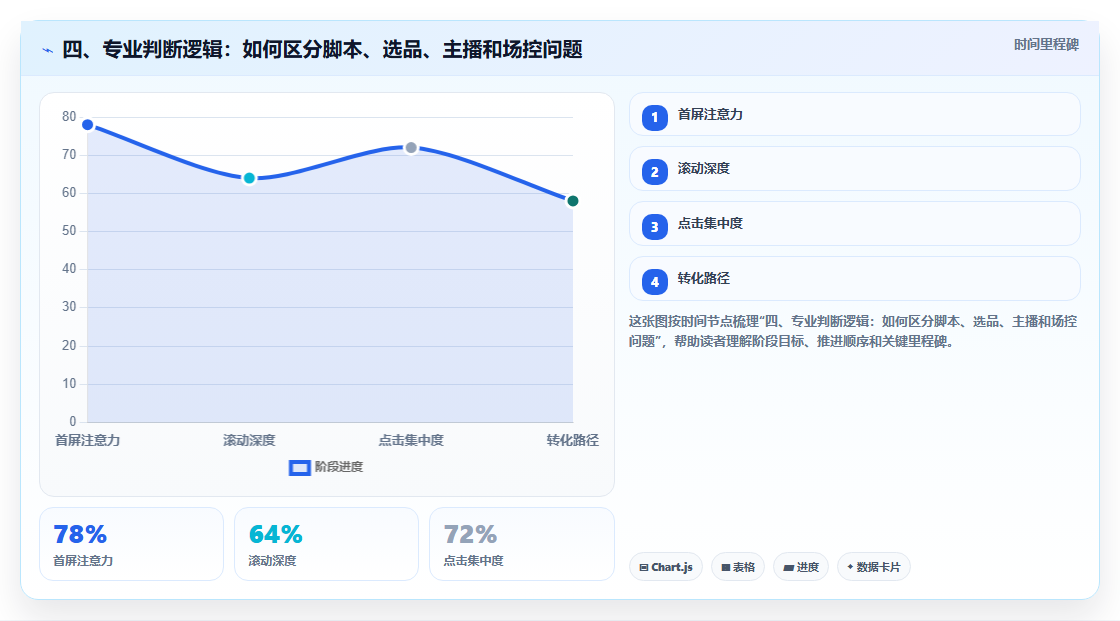This screenshot has width=1120, height=621.
Task: Click the section title 四、专业判断逻辑
Action: point(322,49)
